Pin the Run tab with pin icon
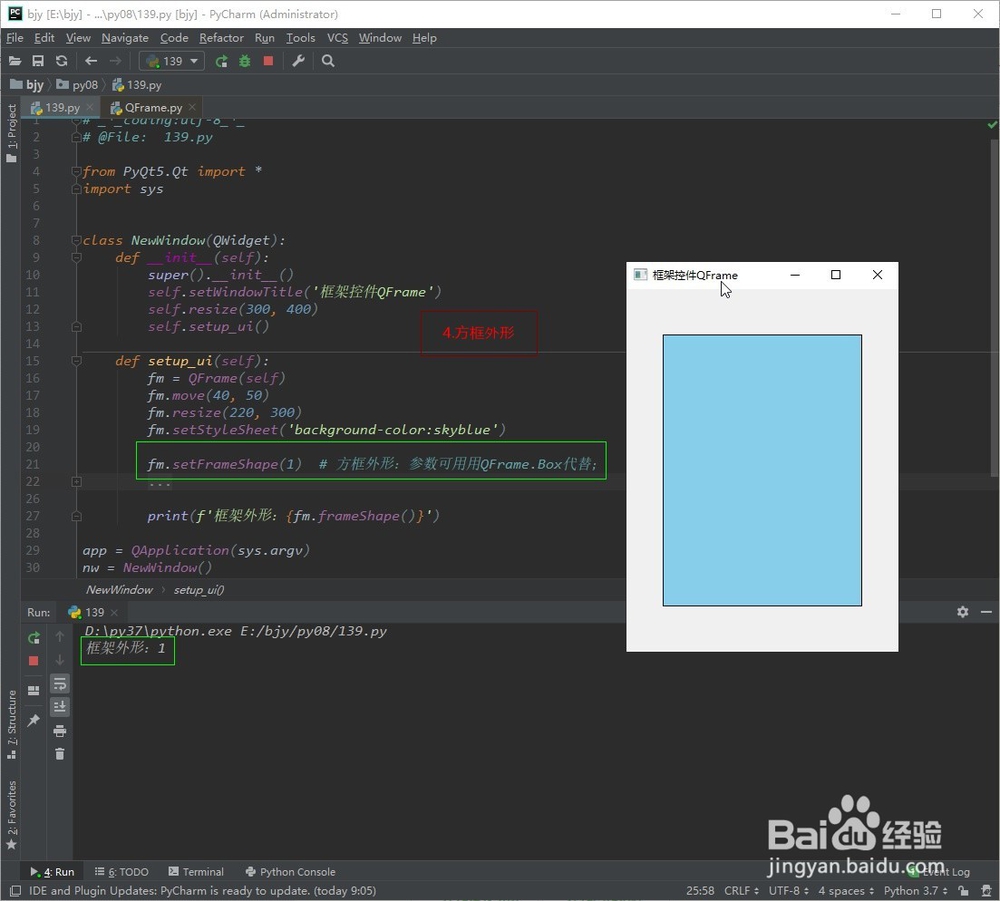Image resolution: width=1000 pixels, height=901 pixels. coord(34,720)
